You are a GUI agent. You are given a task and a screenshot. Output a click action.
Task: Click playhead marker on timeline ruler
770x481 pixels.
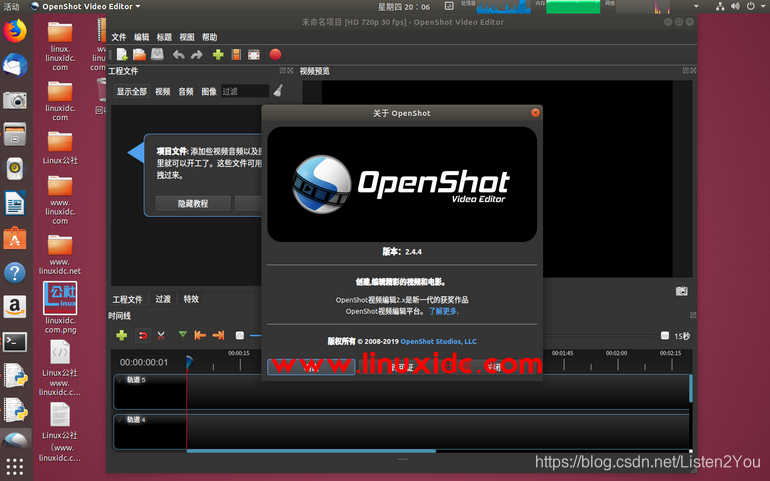point(189,363)
